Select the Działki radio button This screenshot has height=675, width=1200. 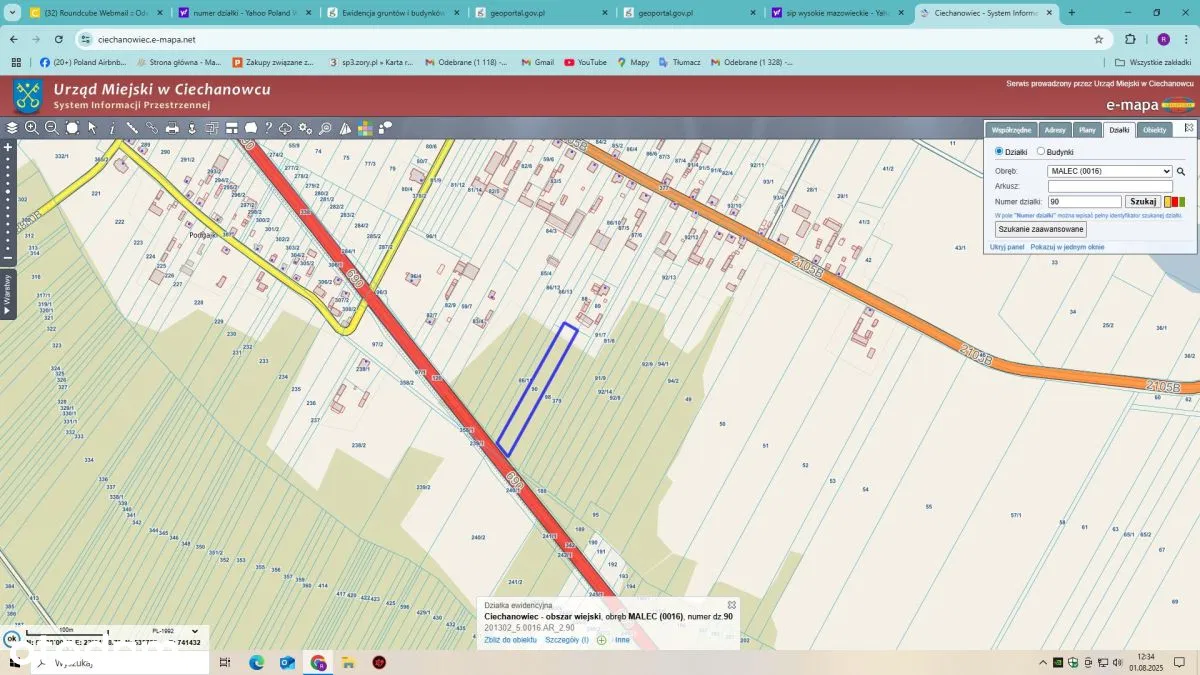(998, 152)
